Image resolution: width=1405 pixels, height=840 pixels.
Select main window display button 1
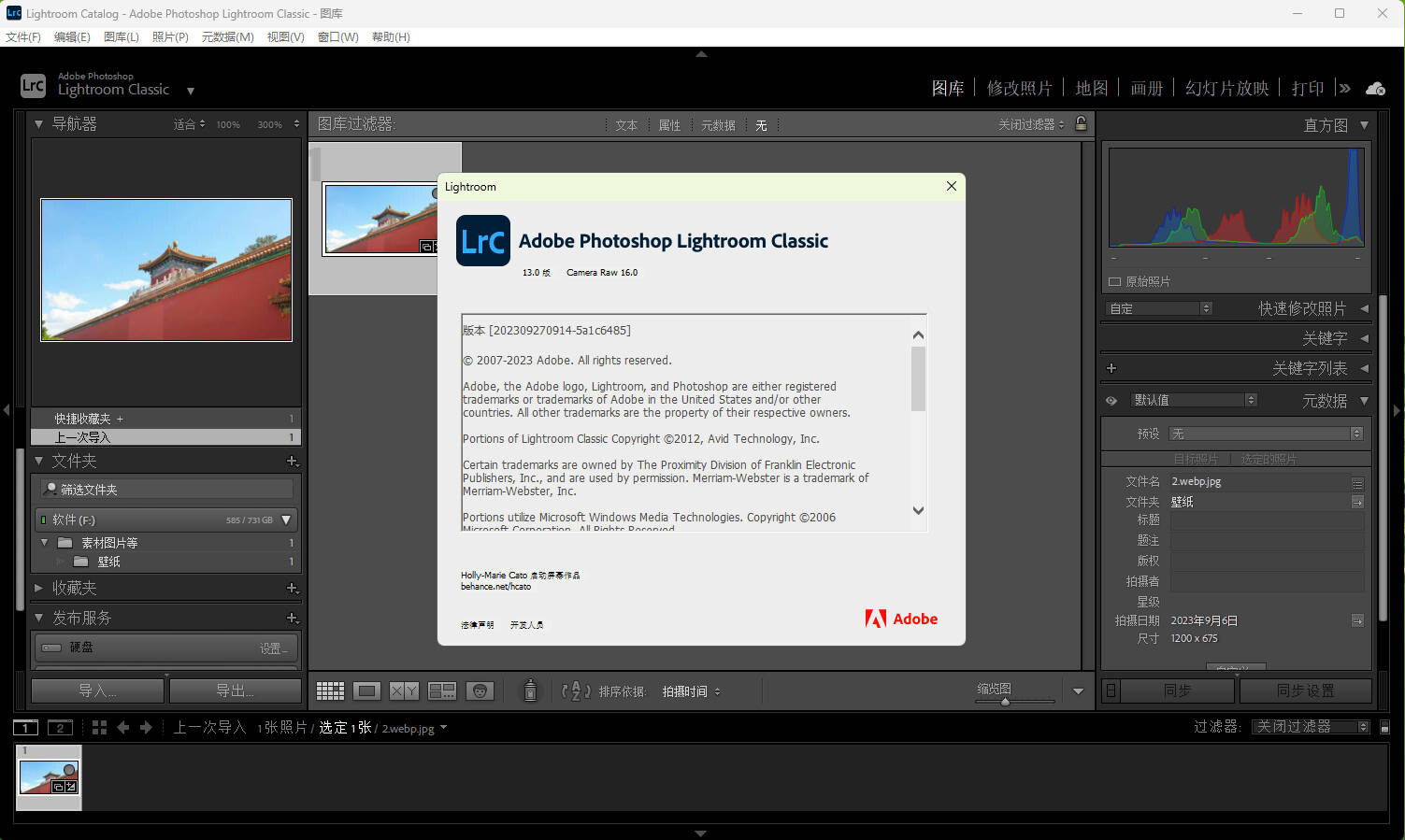click(25, 728)
